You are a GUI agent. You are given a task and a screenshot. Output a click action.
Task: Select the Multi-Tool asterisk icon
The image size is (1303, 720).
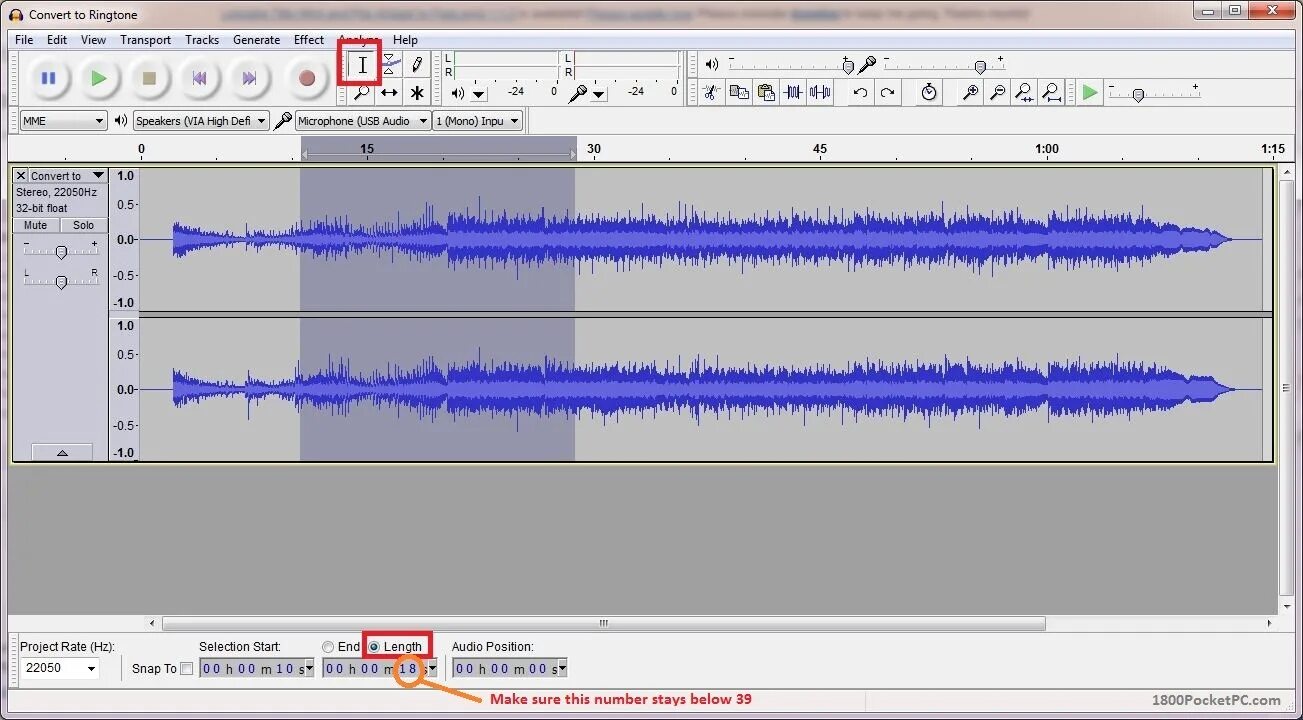click(417, 92)
